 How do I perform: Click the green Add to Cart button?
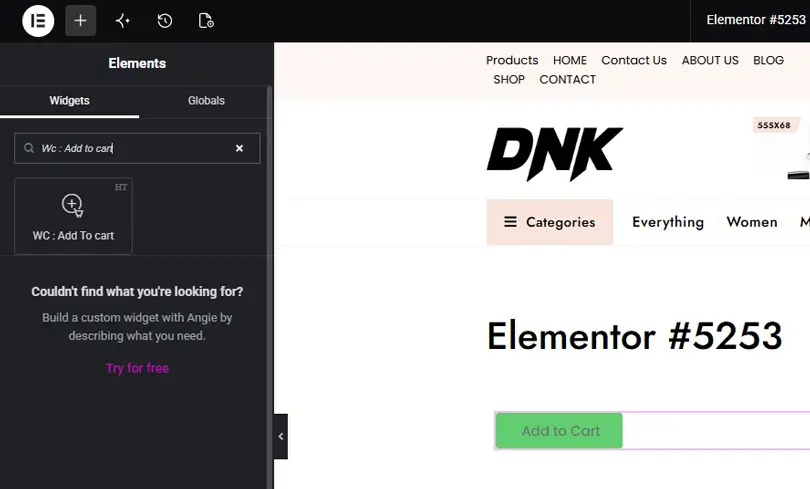(x=559, y=431)
